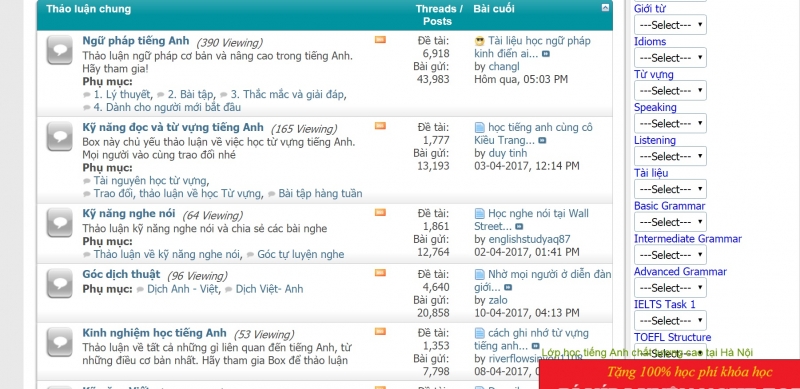Screen dimensions: 800x389
Task: View profile of user englishstudyaq87
Action: point(530,239)
